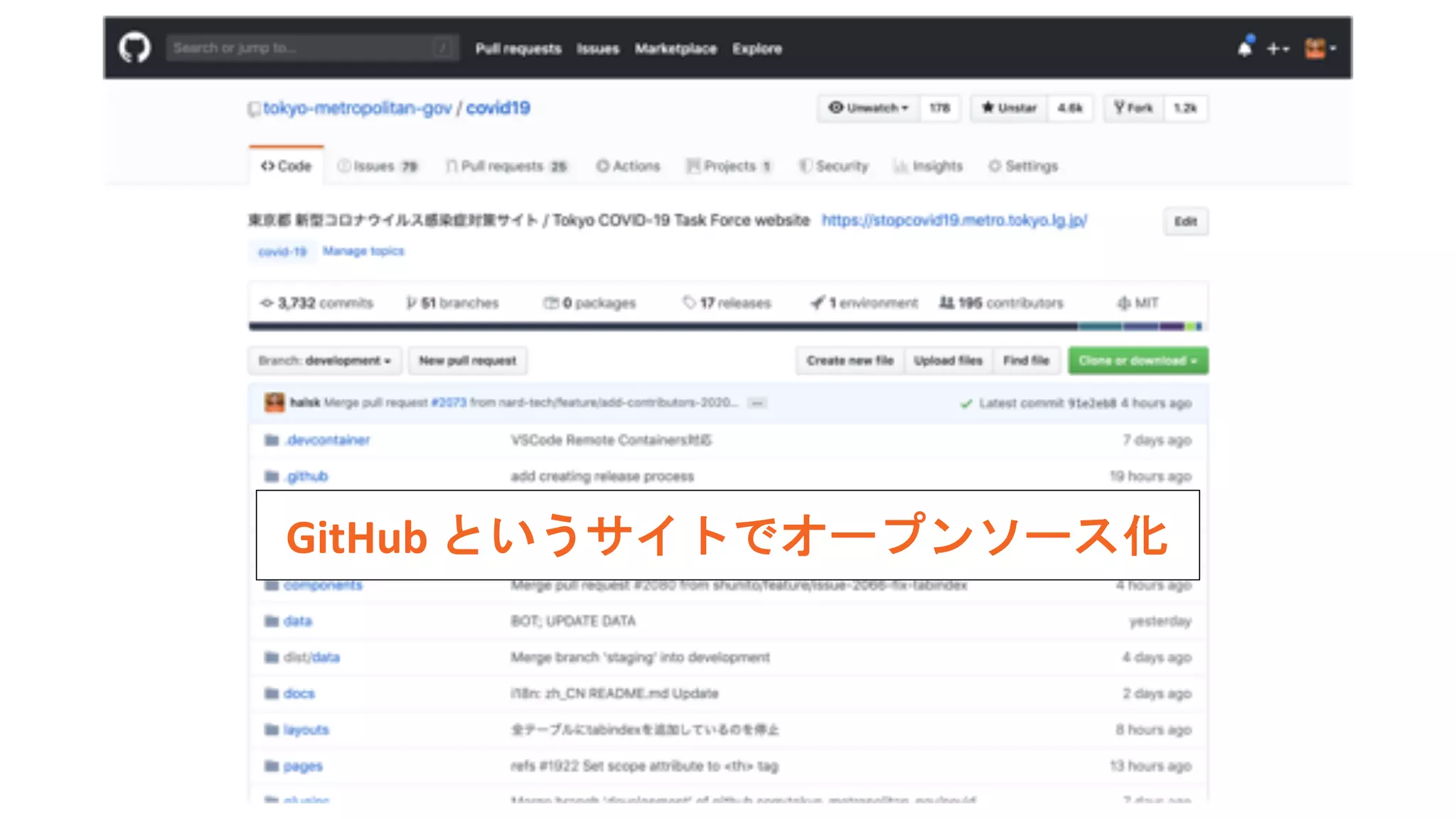Open covid19 repository link

(x=498, y=108)
